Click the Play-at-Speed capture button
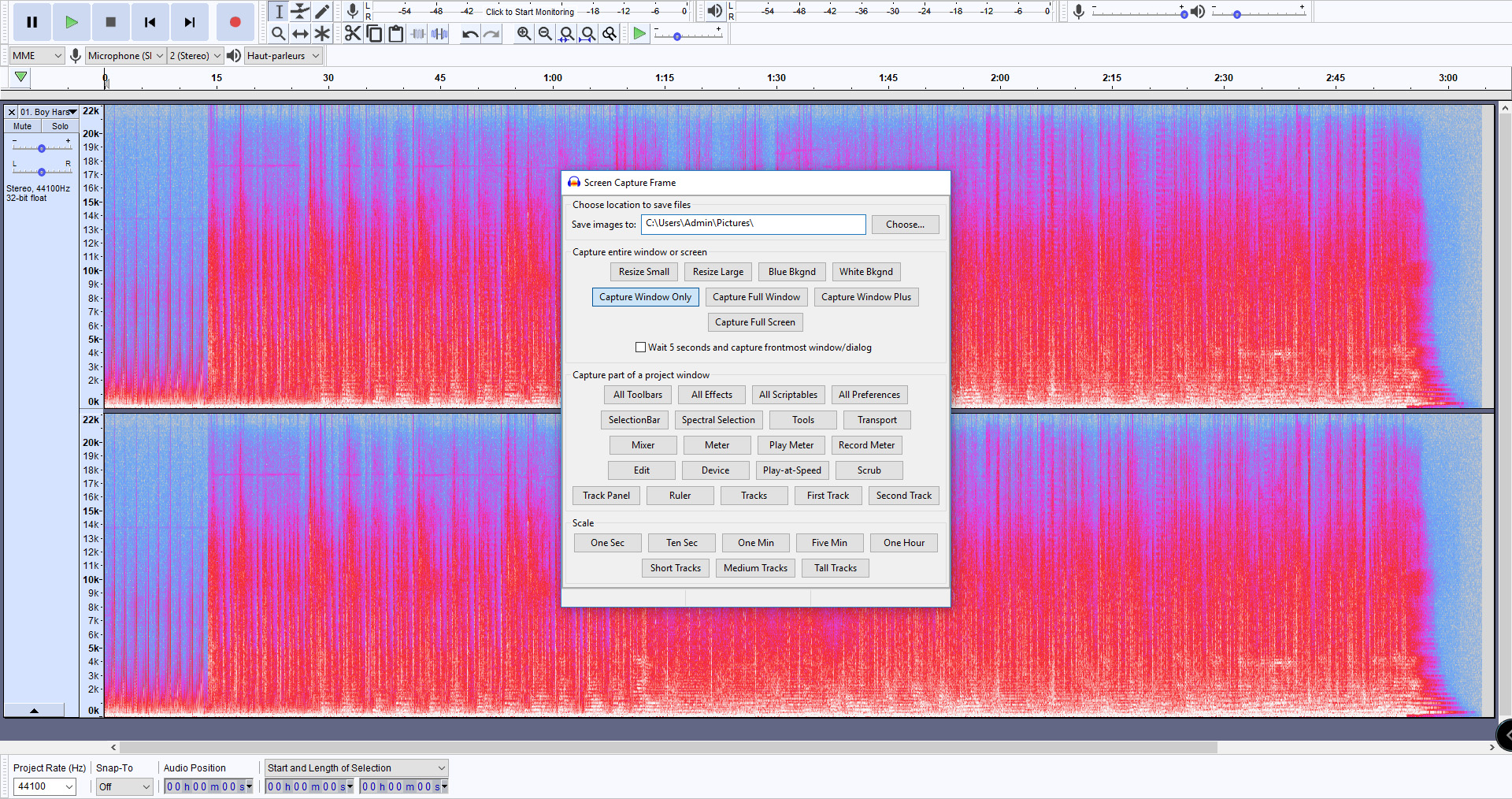1512x799 pixels. (x=791, y=470)
